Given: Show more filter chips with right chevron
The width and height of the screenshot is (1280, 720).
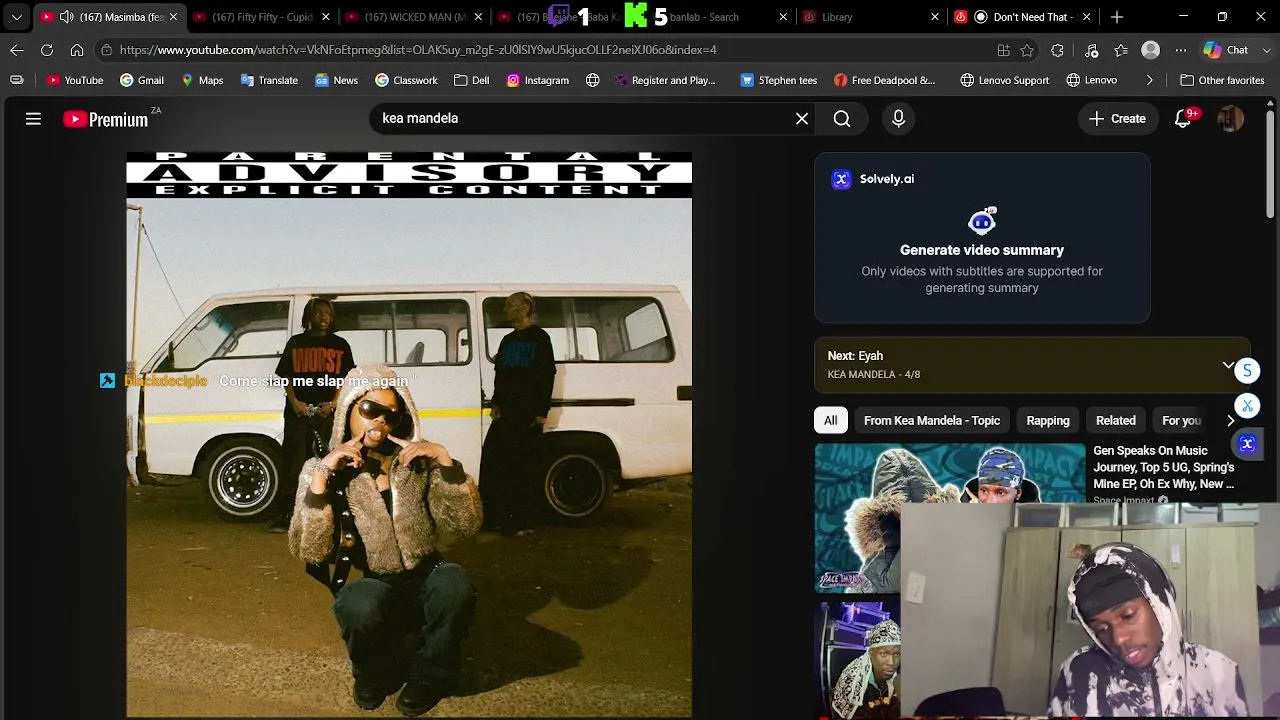Looking at the screenshot, I should click(x=1231, y=421).
